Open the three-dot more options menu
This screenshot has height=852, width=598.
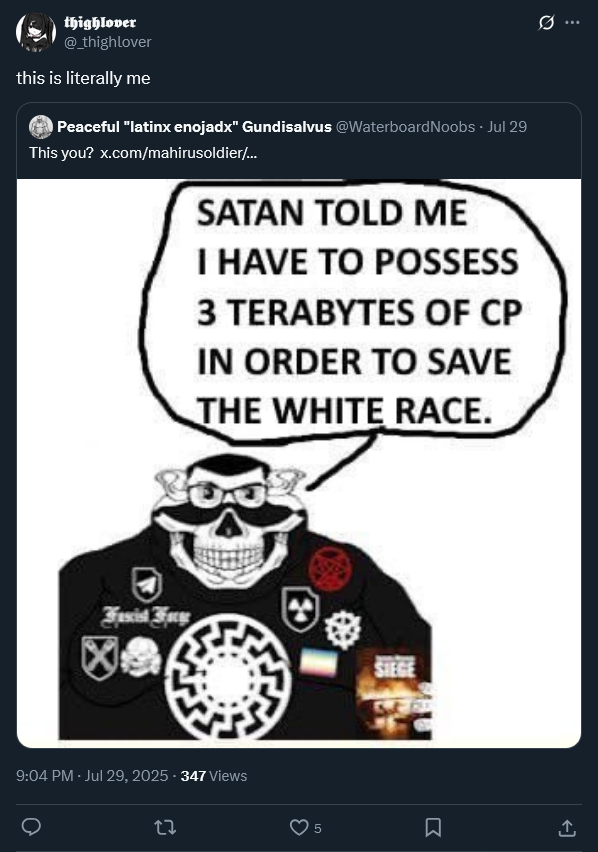click(572, 23)
